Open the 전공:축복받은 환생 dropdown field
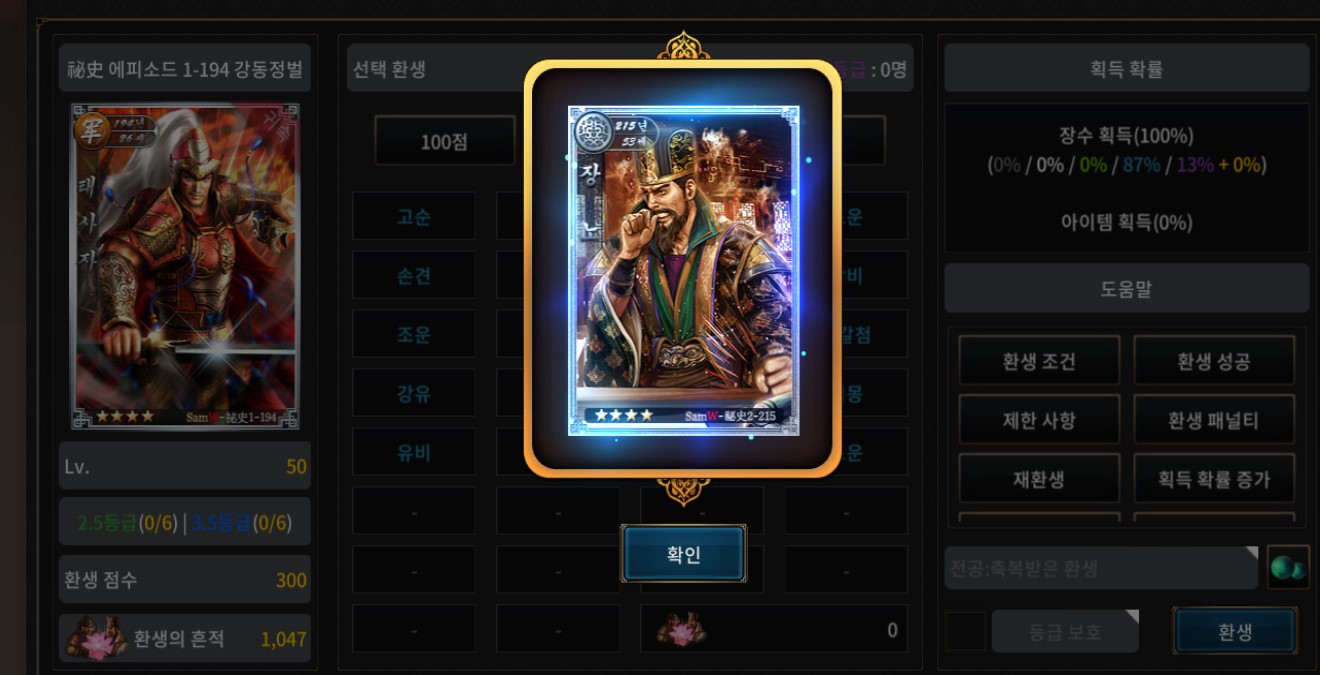Viewport: 1320px width, 675px height. pos(1101,568)
